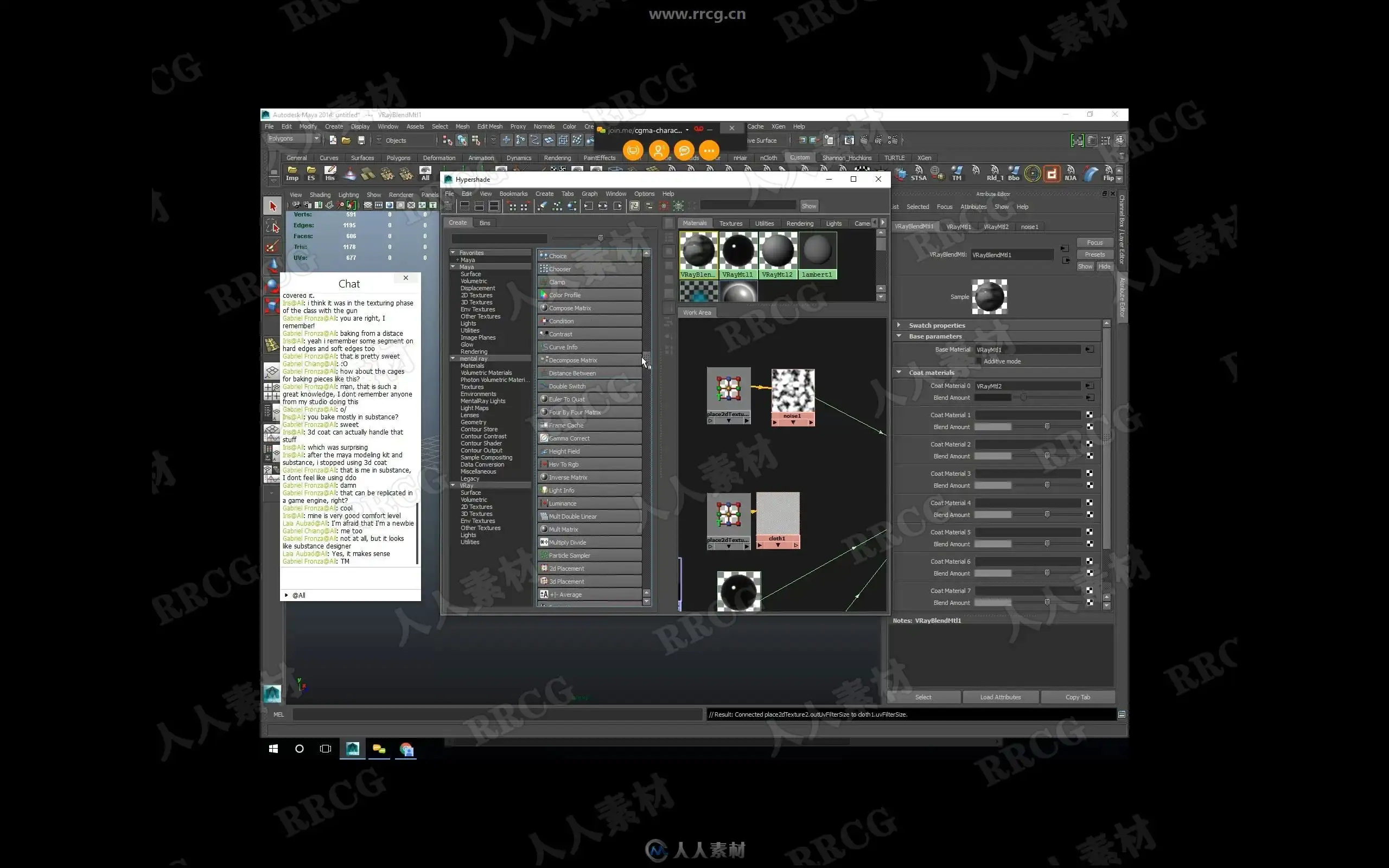Select the arrow Select tool in toolbox
This screenshot has width=1389, height=868.
click(272, 206)
